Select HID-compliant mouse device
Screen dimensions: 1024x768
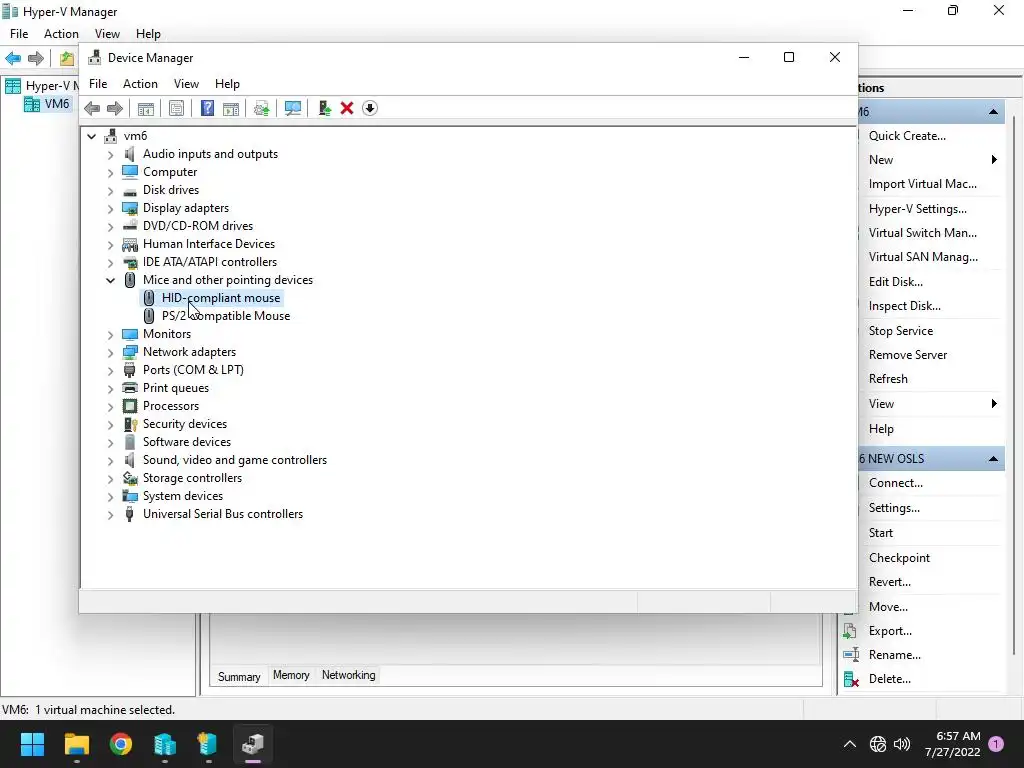click(221, 298)
